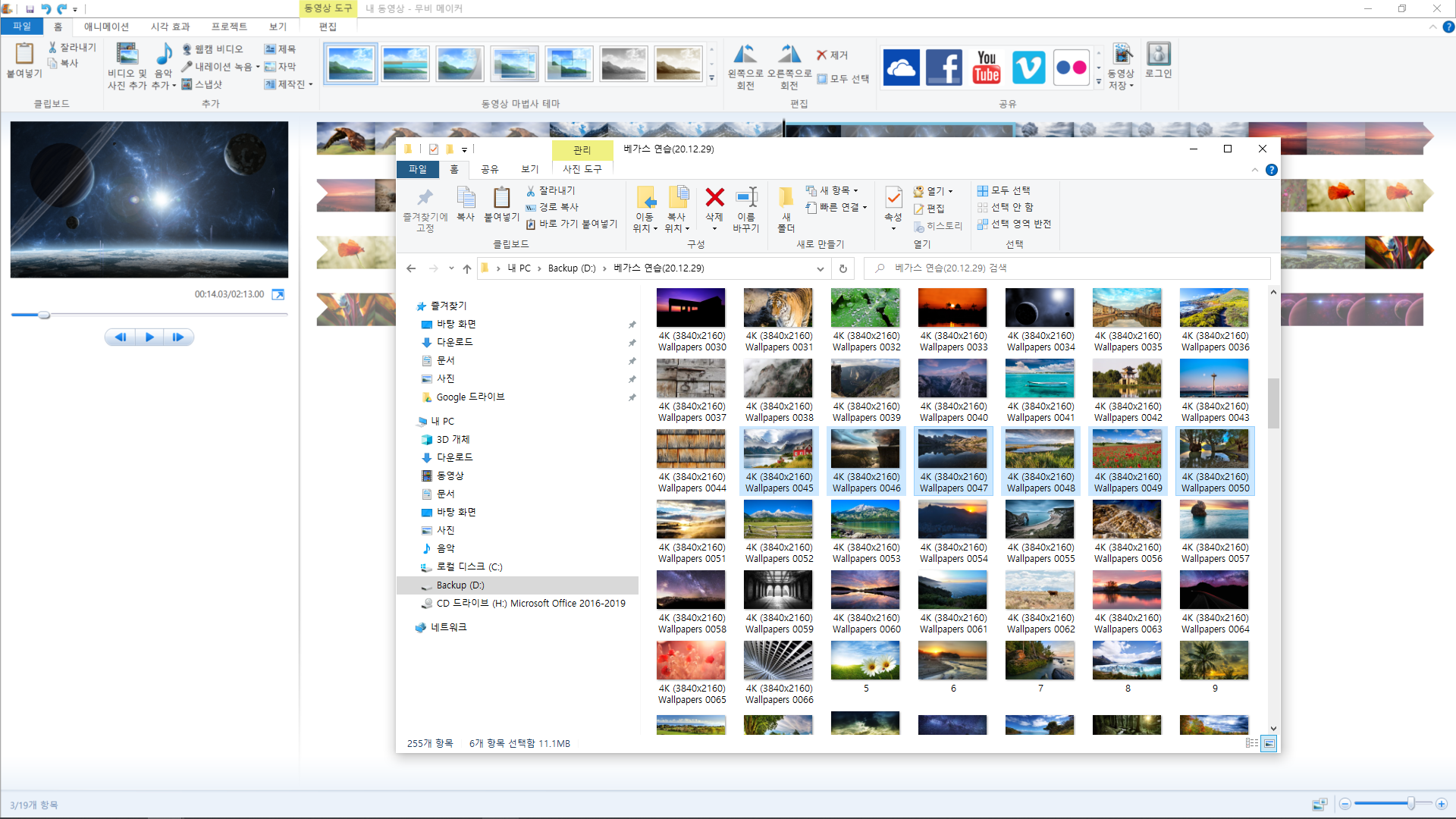
Task: Toggle large icons view in Explorer status bar
Action: (1269, 743)
